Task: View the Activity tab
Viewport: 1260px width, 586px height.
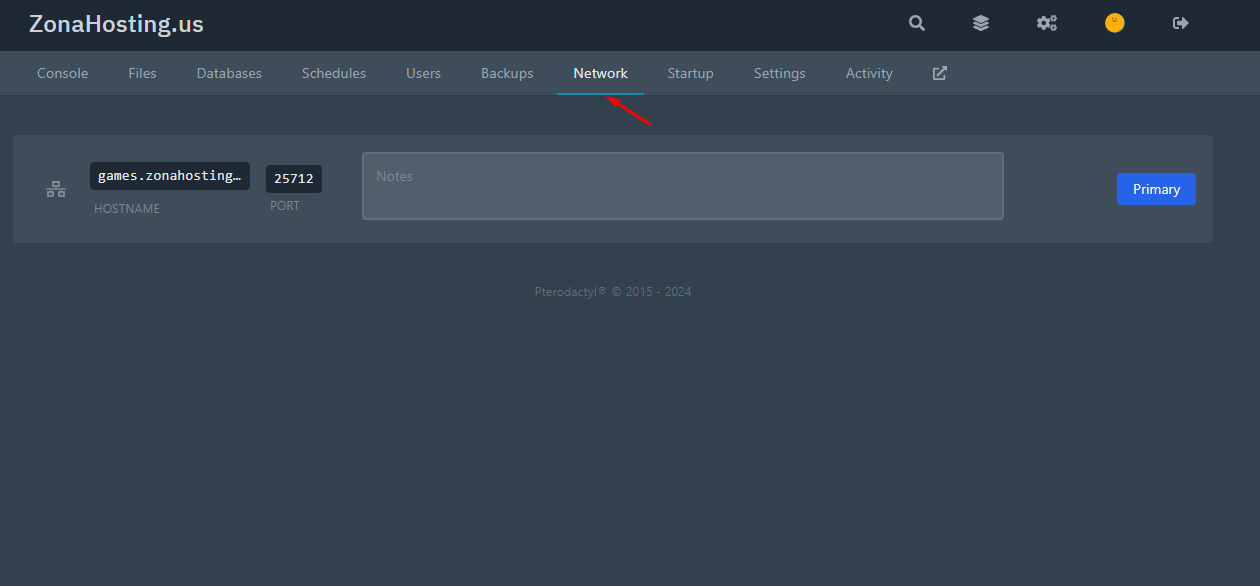Action: tap(868, 73)
